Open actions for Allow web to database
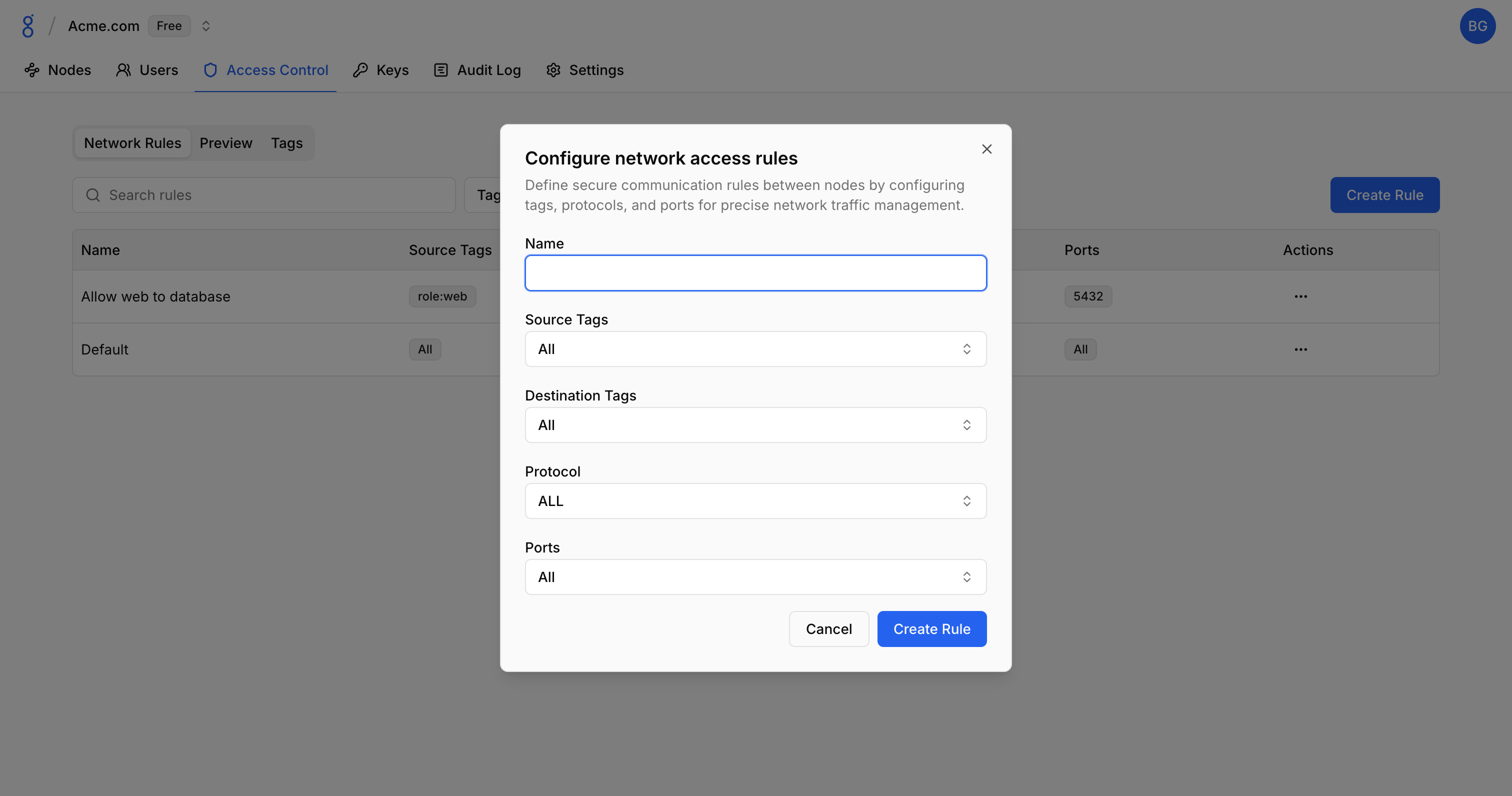This screenshot has width=1512, height=796. point(1300,296)
